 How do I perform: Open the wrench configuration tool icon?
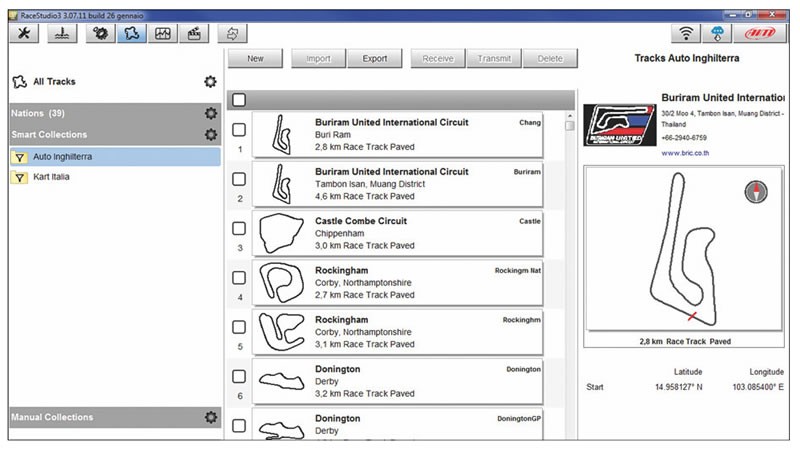pyautogui.click(x=24, y=34)
